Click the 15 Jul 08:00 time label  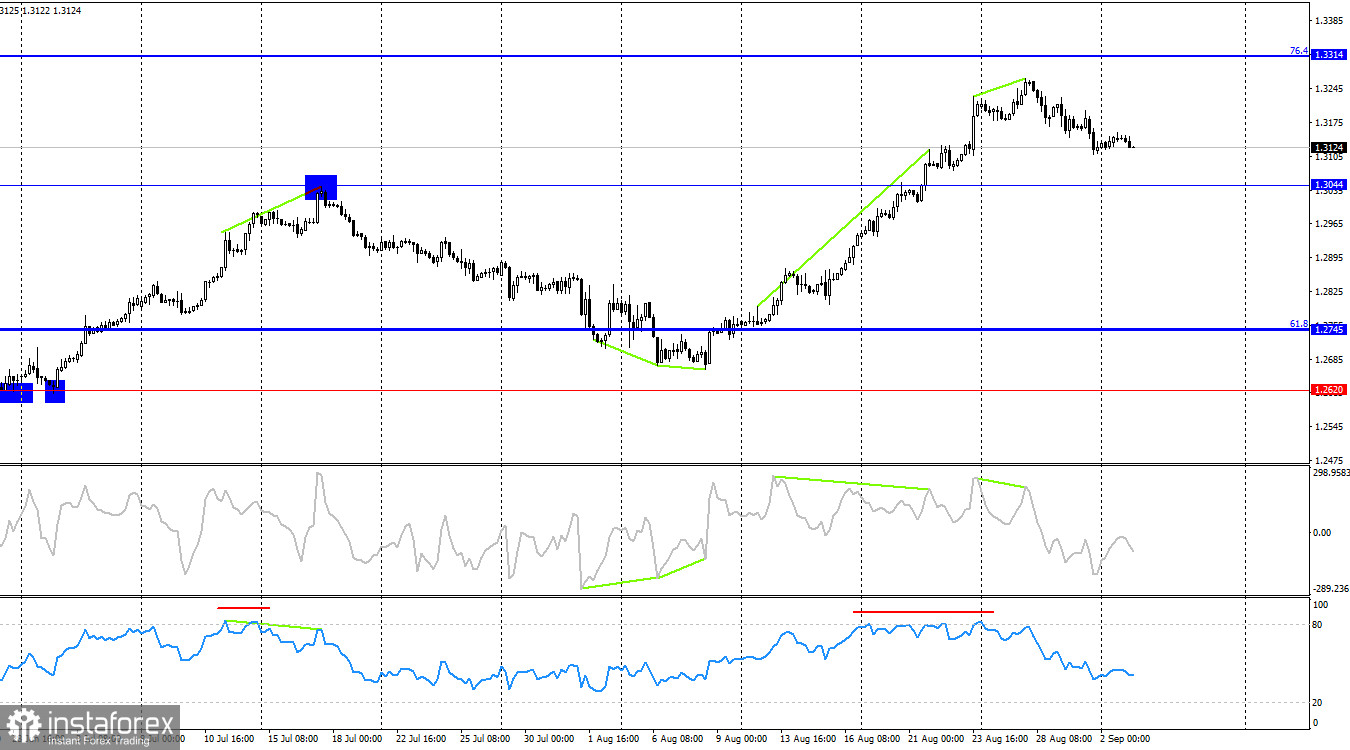(291, 739)
